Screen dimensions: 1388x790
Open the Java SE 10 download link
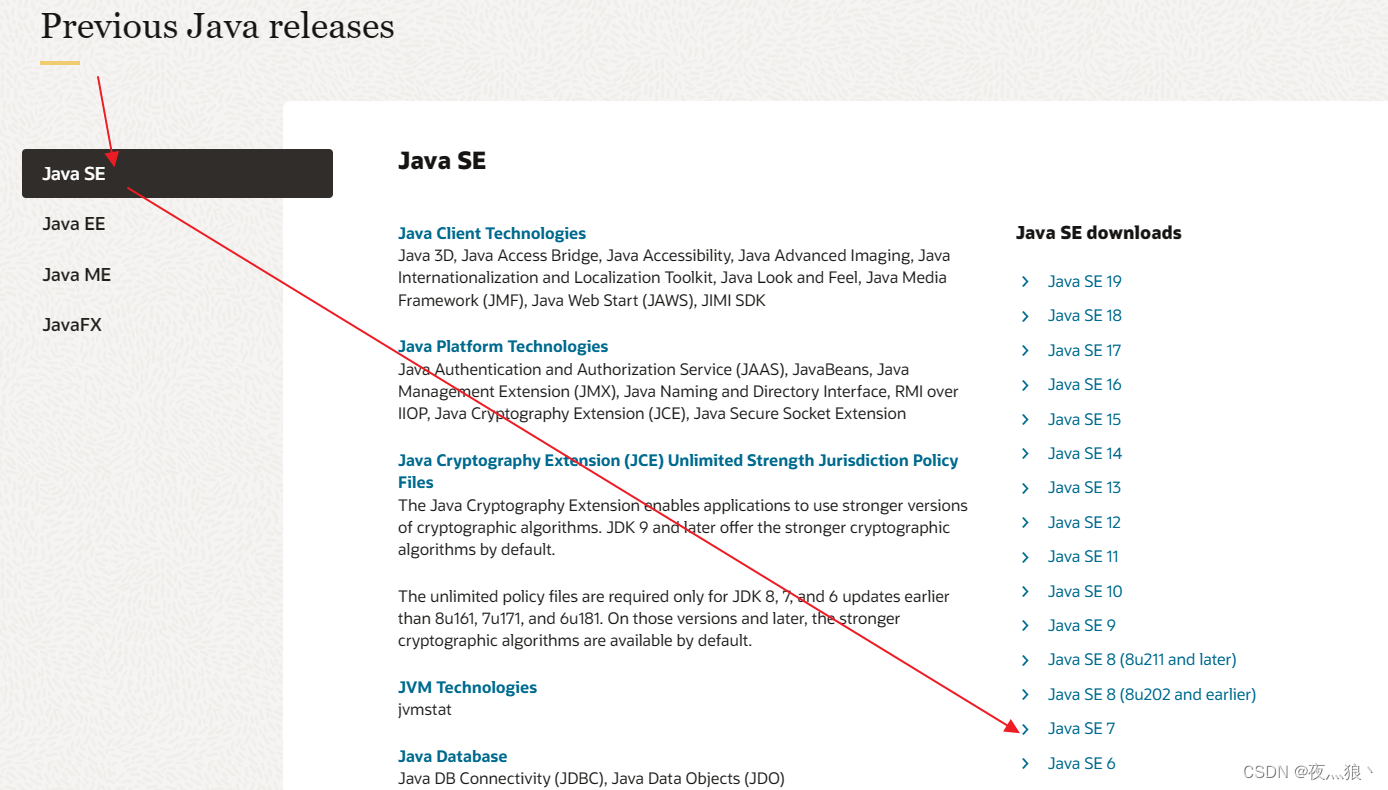(x=1085, y=591)
